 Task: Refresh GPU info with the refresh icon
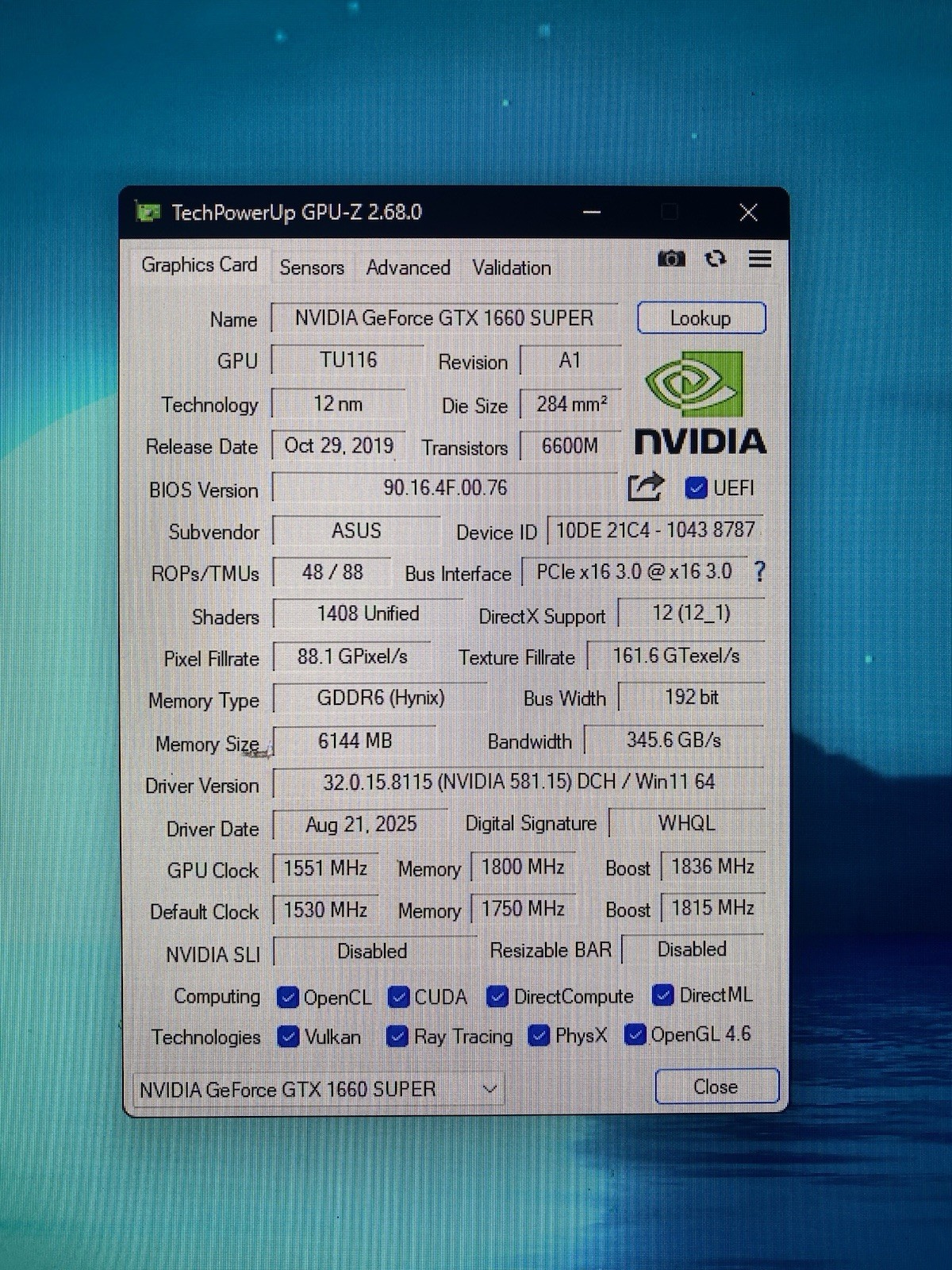pyautogui.click(x=716, y=259)
